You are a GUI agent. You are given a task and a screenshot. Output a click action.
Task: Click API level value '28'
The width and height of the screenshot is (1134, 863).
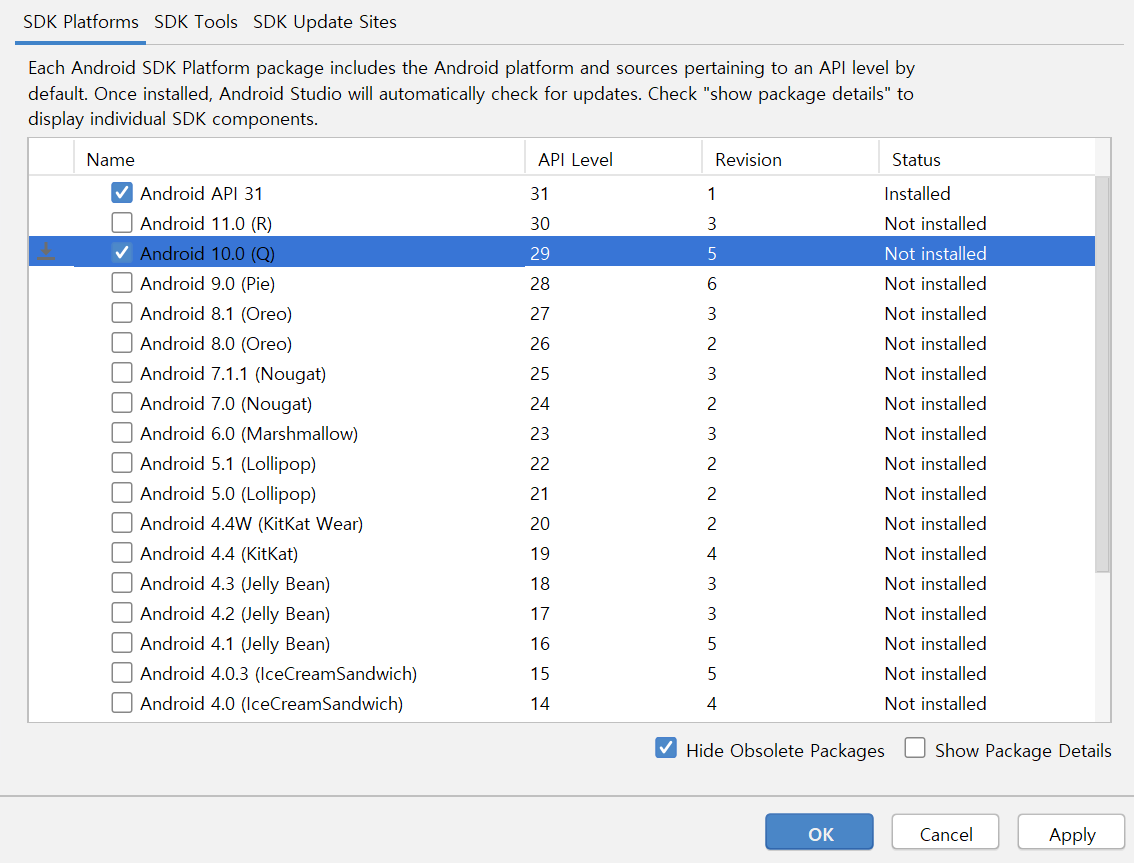[540, 284]
